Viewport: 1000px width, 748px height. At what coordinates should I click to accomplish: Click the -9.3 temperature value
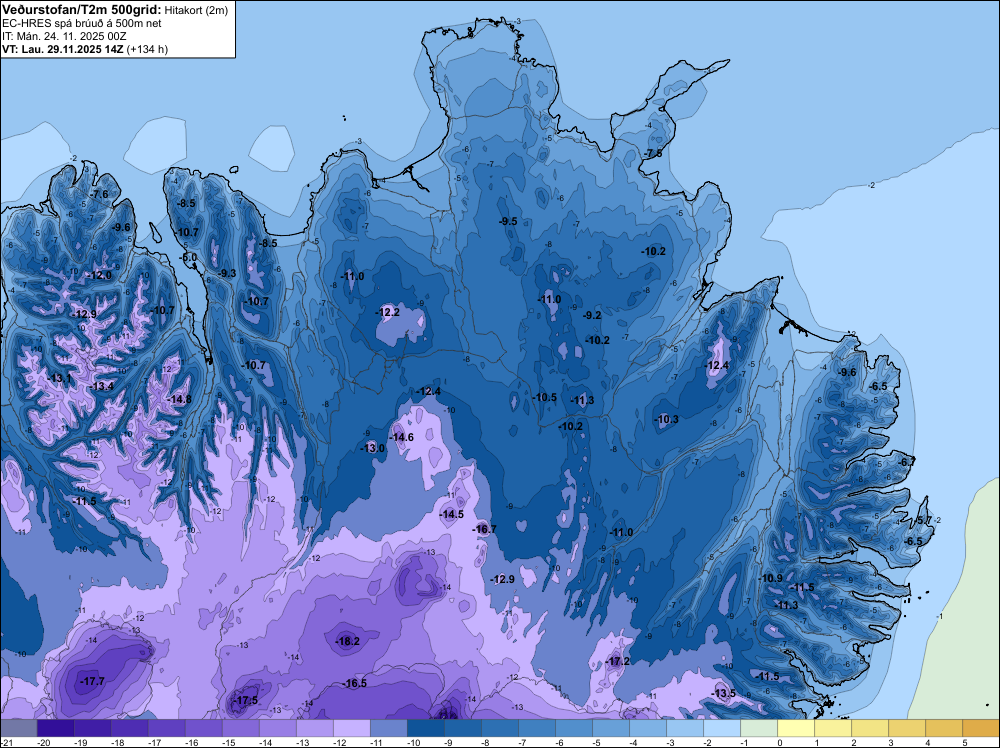click(226, 274)
